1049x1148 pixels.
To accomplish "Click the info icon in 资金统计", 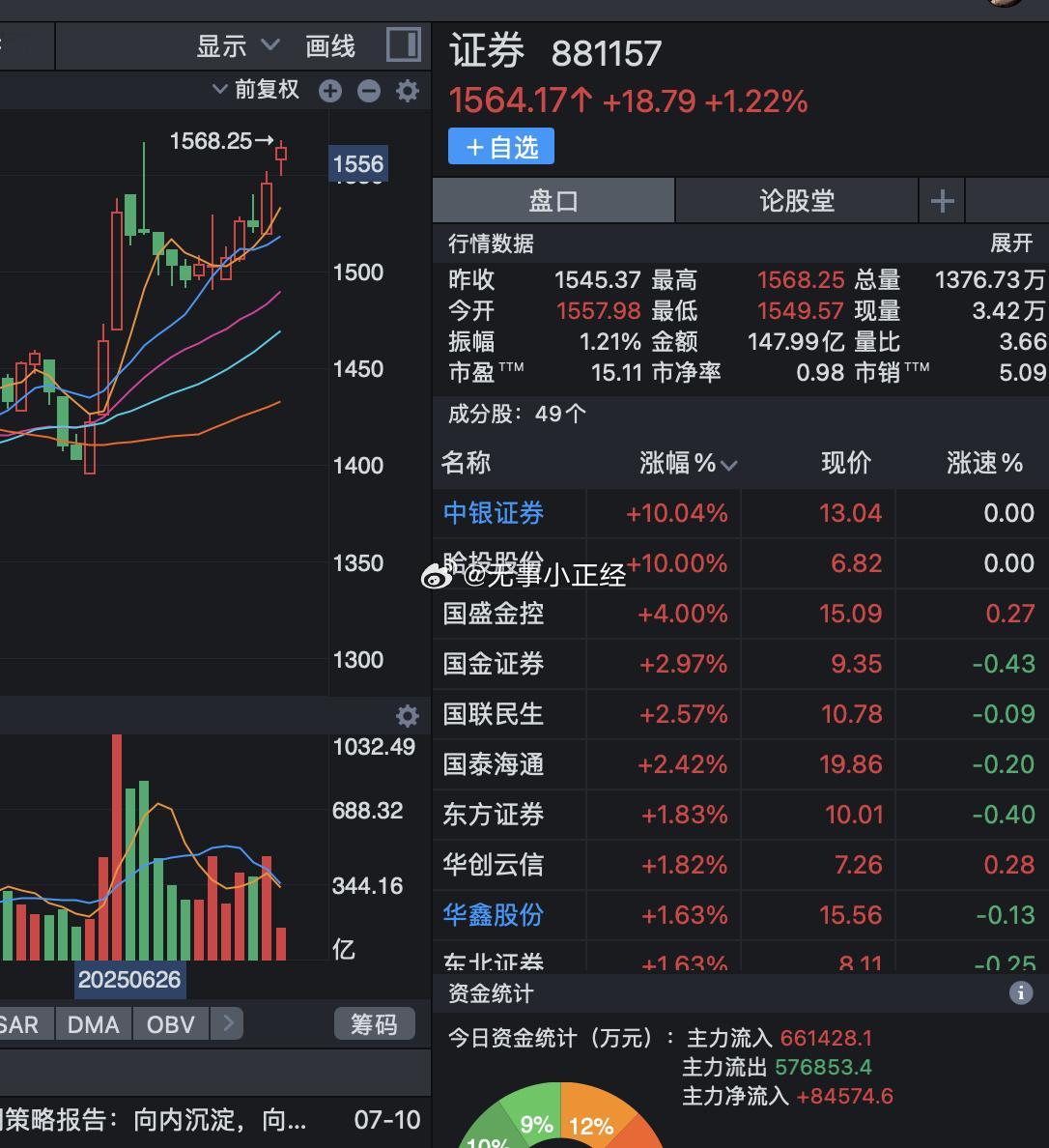I will [x=1021, y=992].
